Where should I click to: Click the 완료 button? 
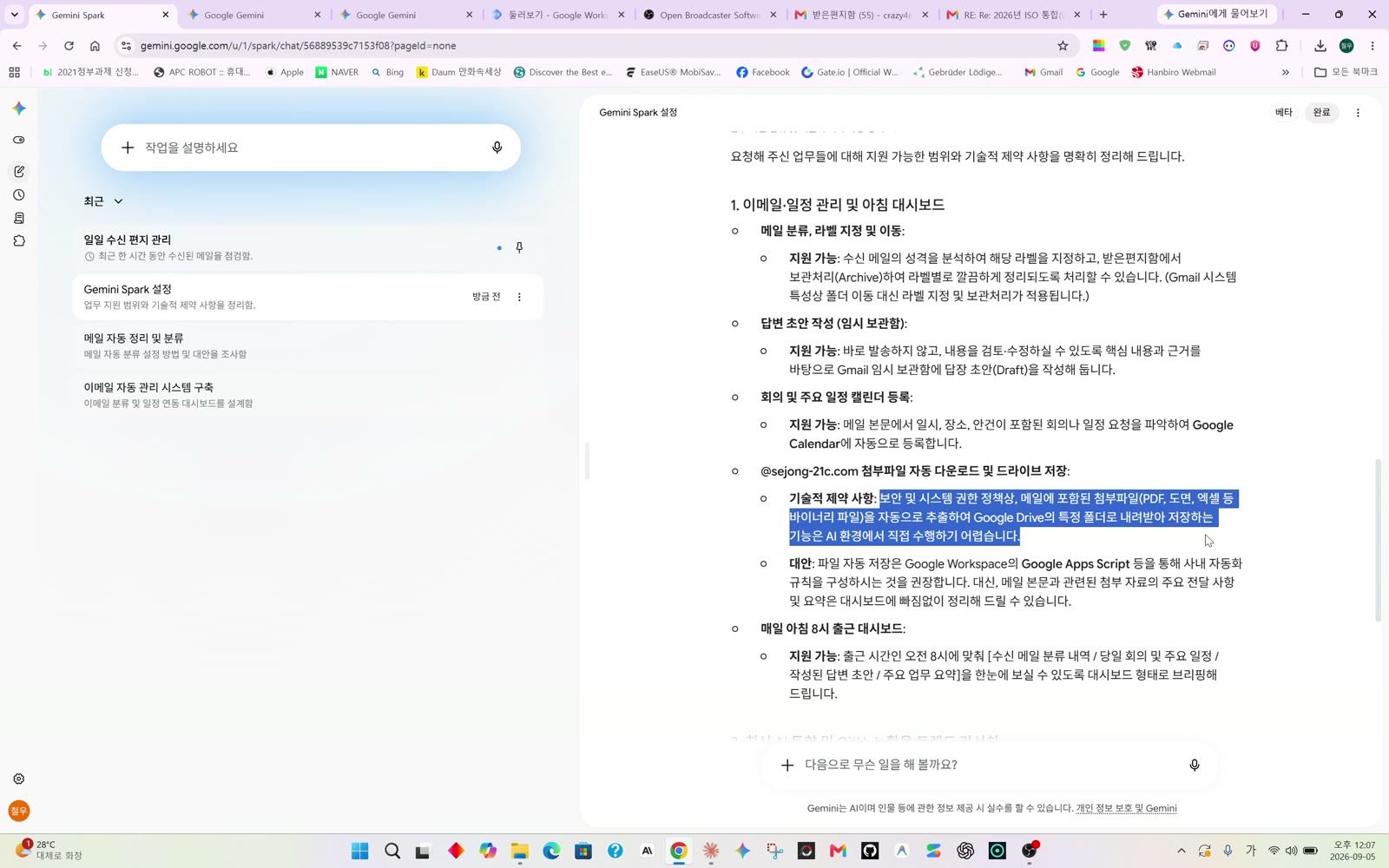tap(1321, 112)
